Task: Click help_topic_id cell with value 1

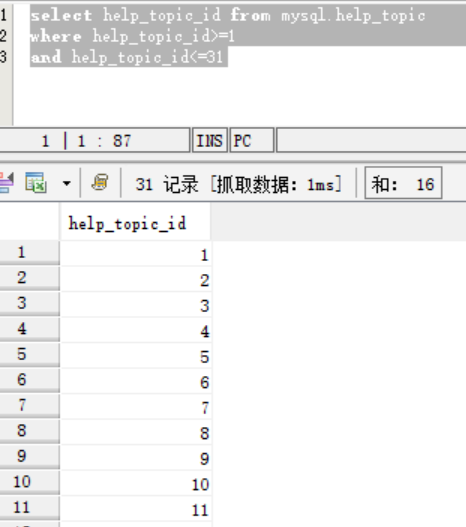Action: [x=136, y=254]
